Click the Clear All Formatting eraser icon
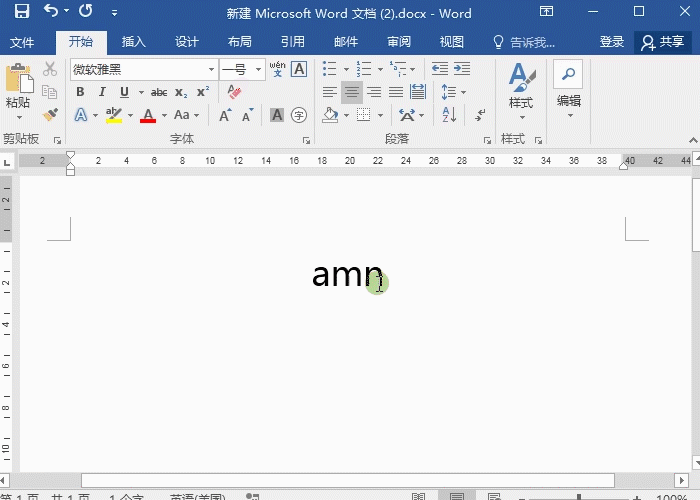Image resolution: width=700 pixels, height=500 pixels. point(235,92)
